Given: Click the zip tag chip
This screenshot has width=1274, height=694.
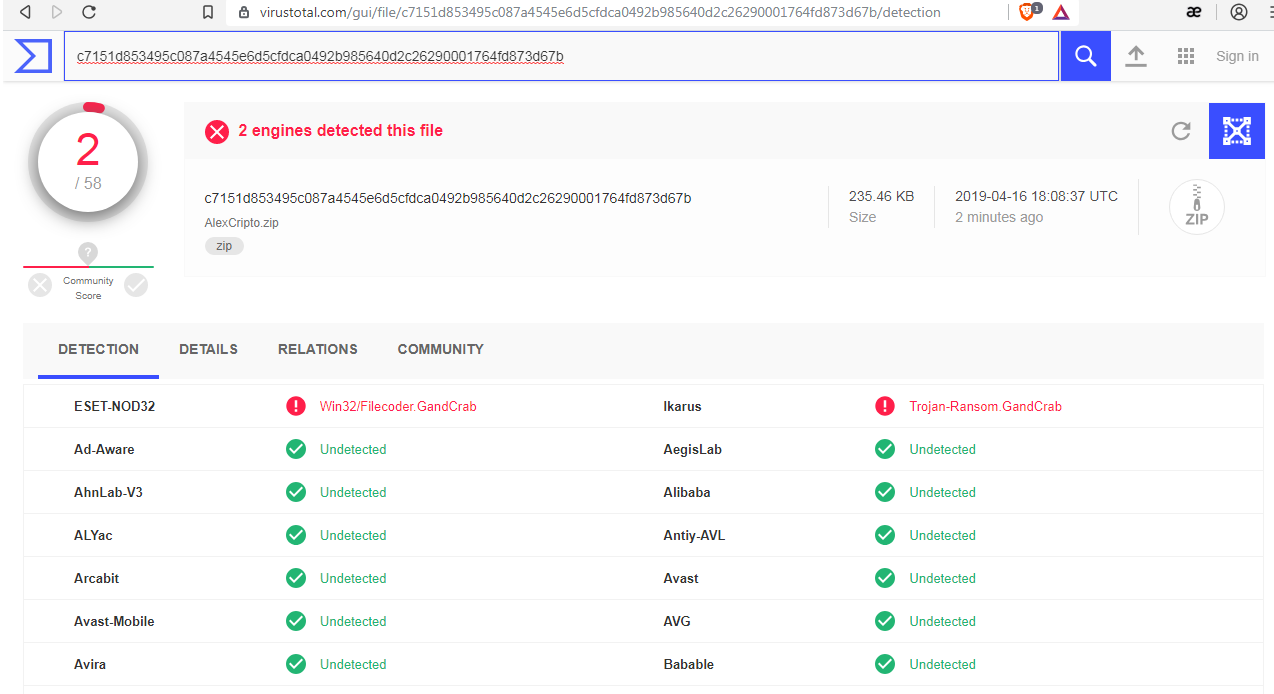Looking at the screenshot, I should 224,246.
